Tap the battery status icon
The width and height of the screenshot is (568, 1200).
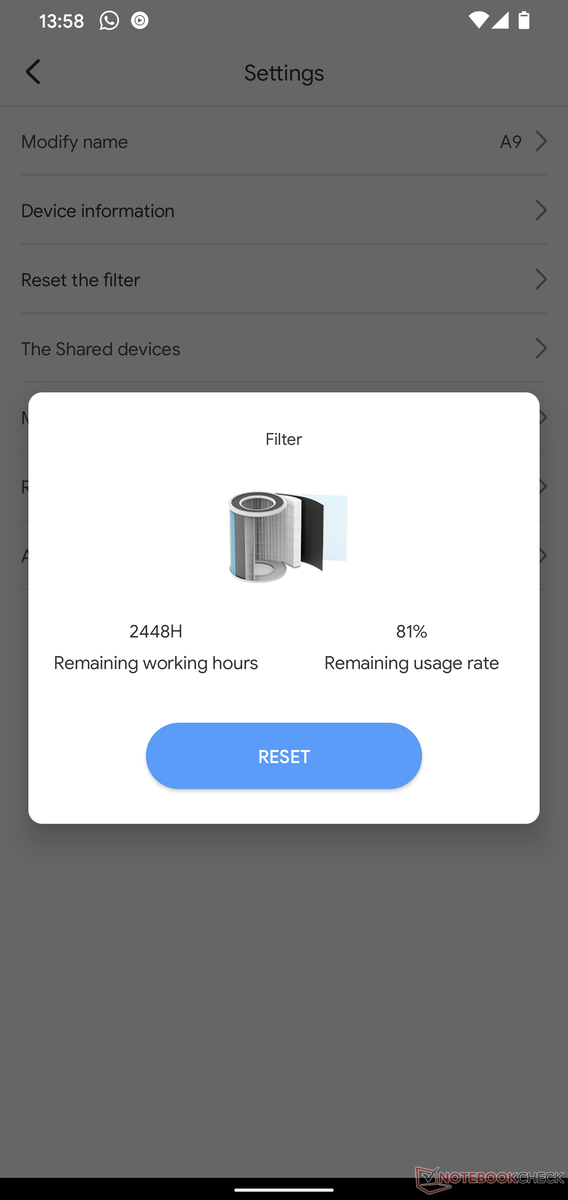(x=525, y=20)
